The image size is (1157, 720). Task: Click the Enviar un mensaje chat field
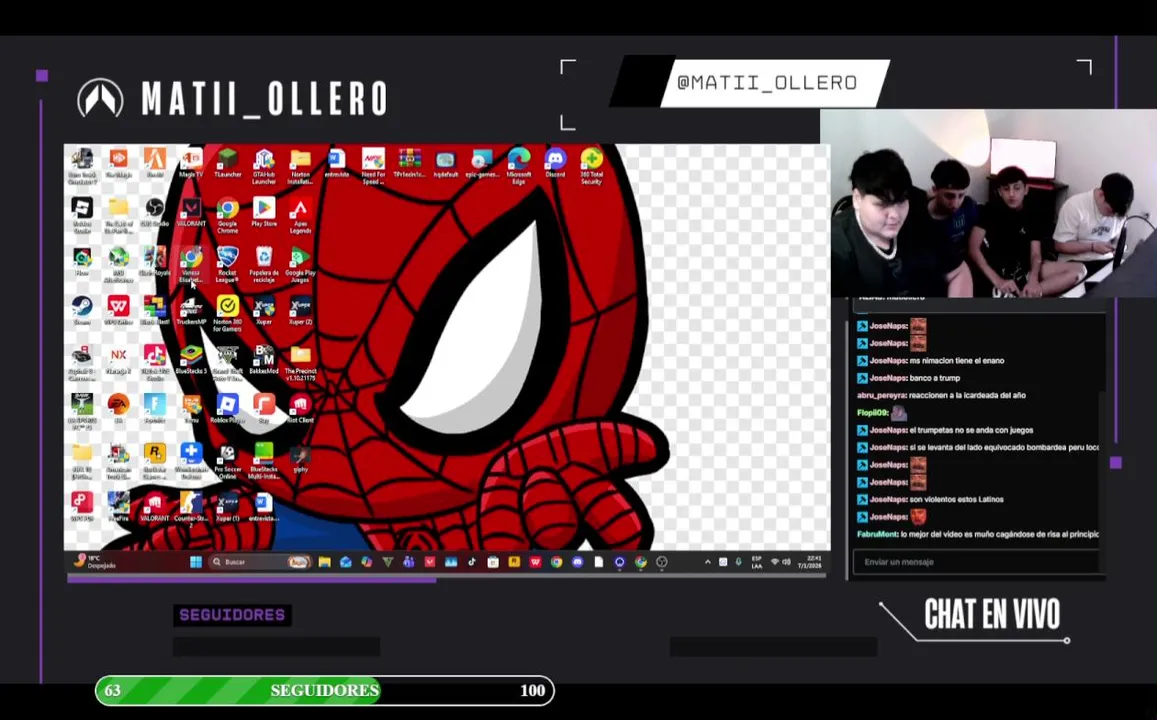pyautogui.click(x=975, y=562)
